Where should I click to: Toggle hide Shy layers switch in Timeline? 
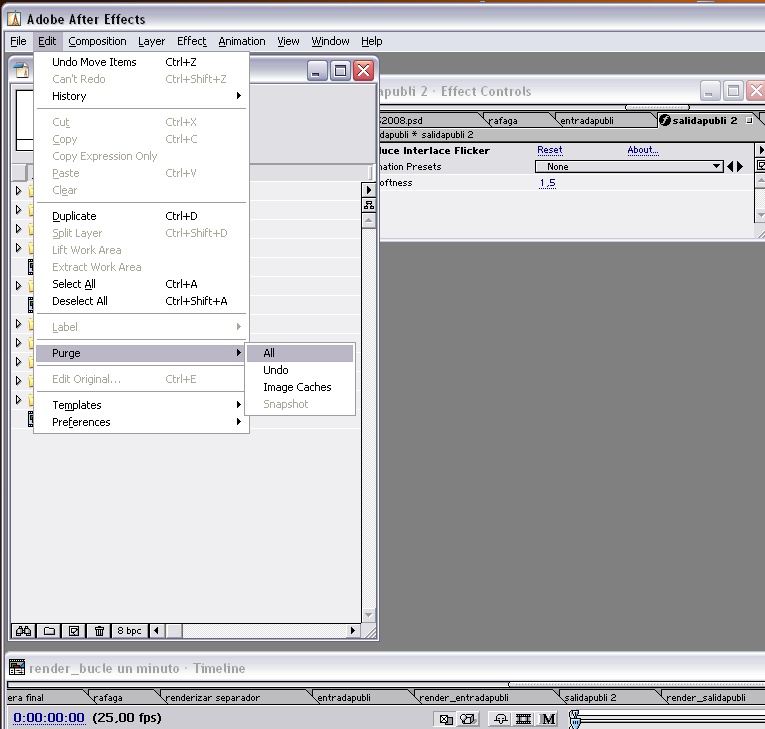tap(501, 719)
